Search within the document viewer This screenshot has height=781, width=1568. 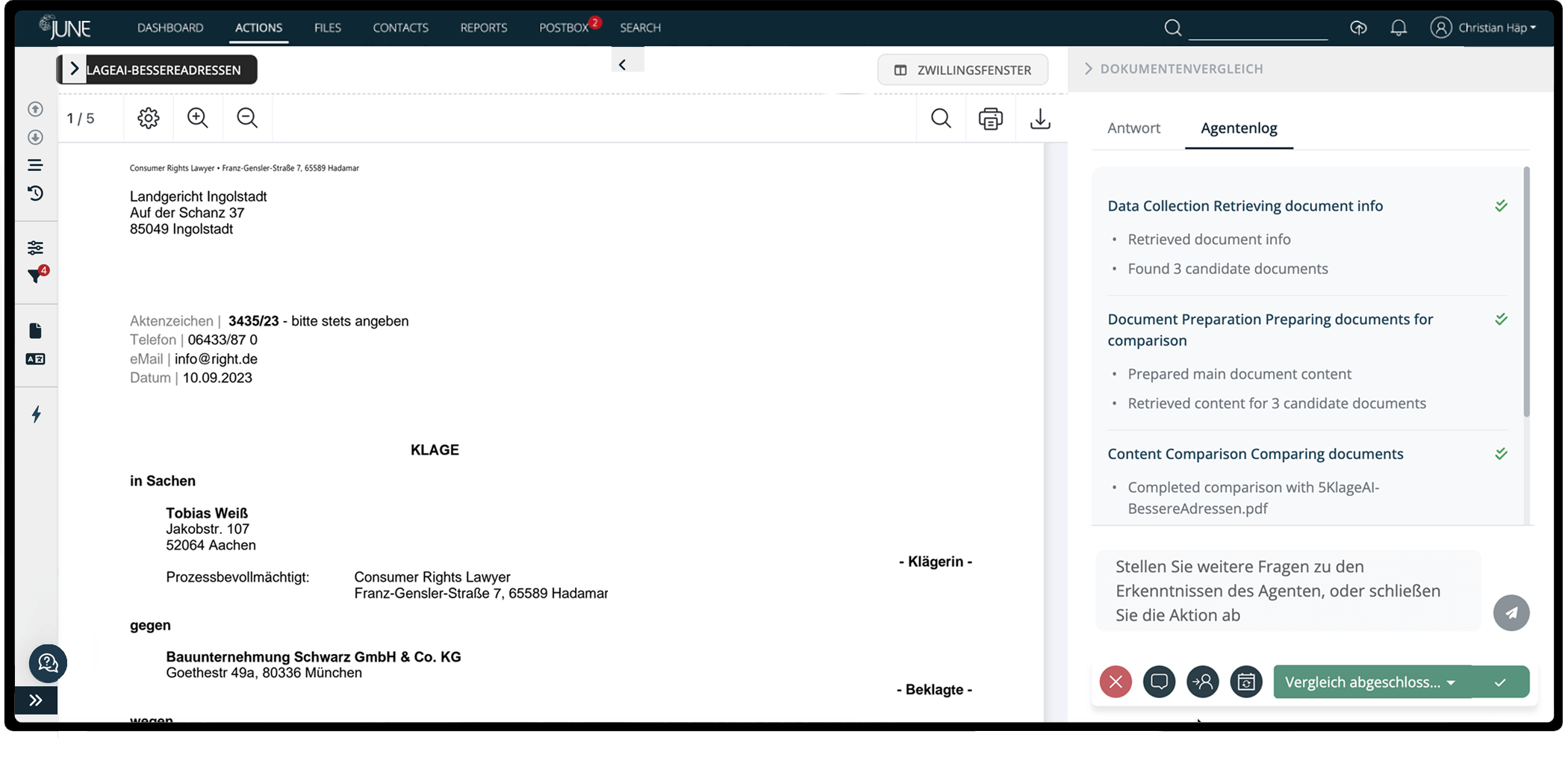(x=941, y=119)
